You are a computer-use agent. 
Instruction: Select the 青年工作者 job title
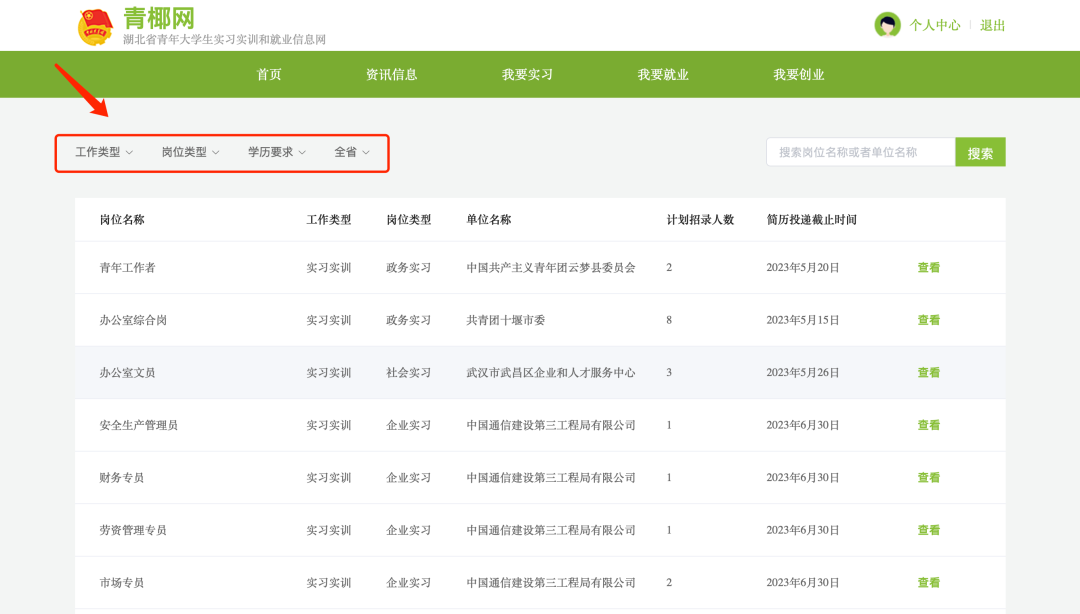[127, 267]
